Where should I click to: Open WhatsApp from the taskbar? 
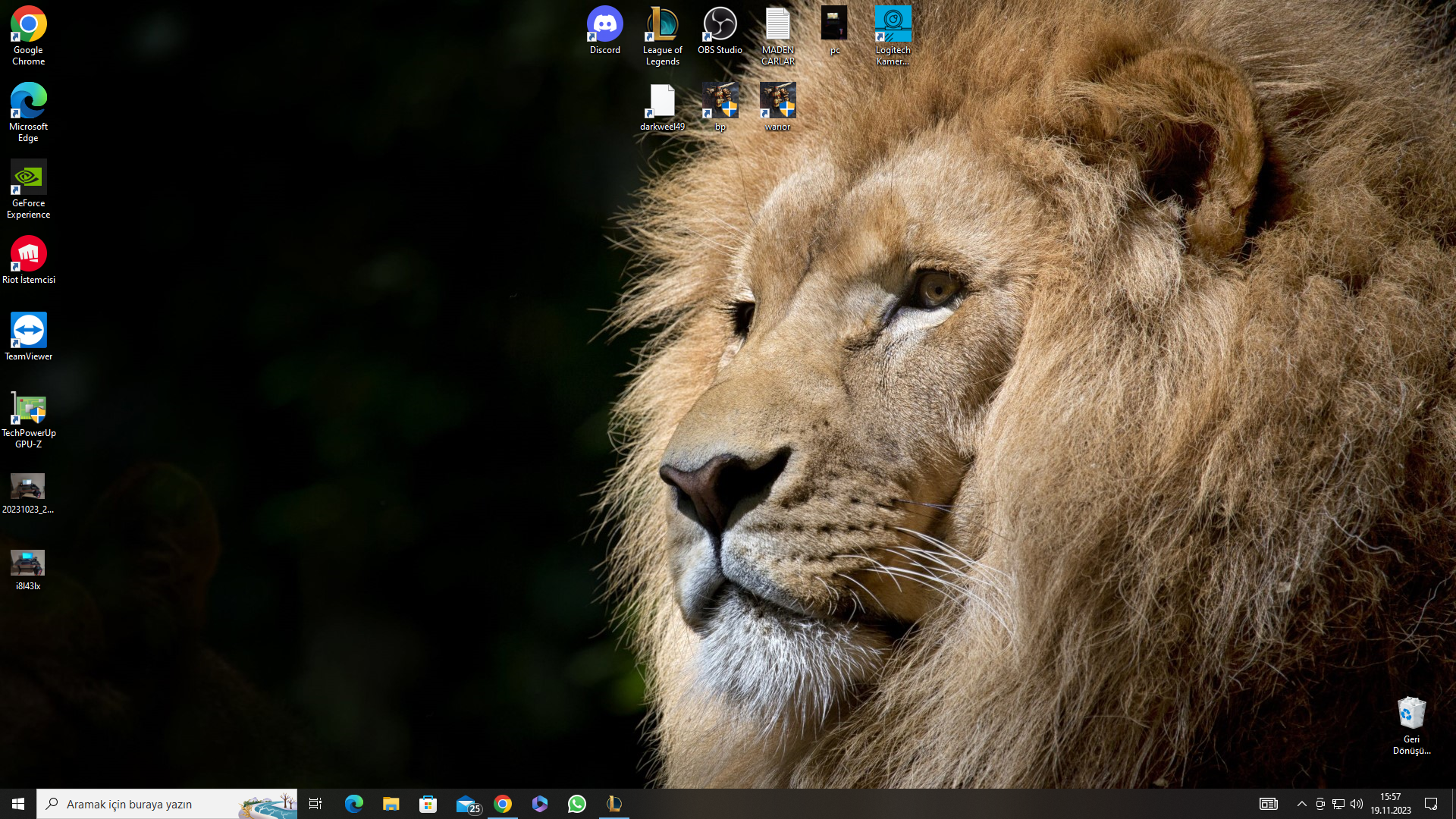(x=577, y=804)
